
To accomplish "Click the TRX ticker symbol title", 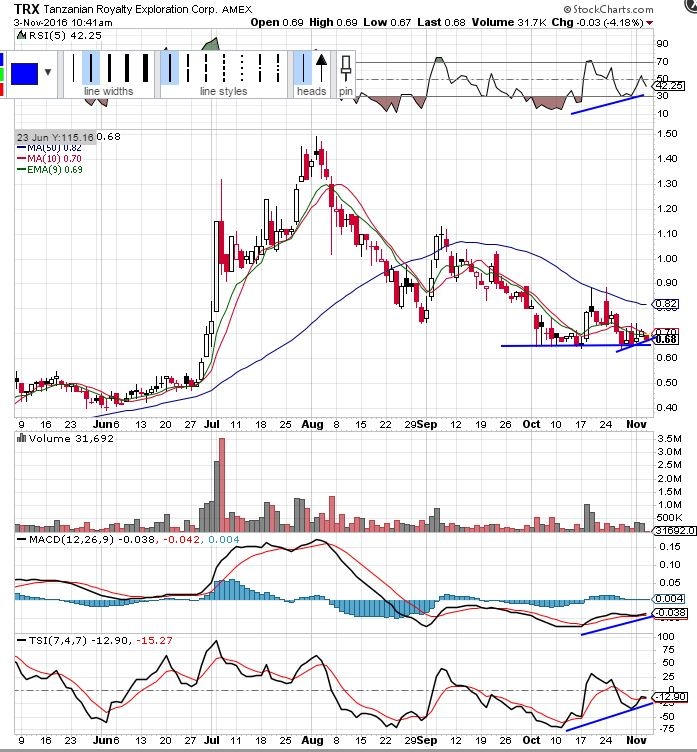I will click(26, 7).
